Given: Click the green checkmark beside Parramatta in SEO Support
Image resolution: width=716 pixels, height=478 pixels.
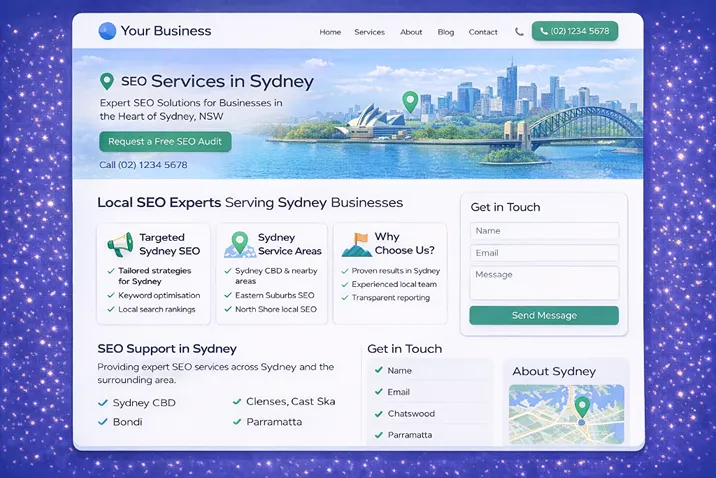Looking at the screenshot, I should click(237, 422).
